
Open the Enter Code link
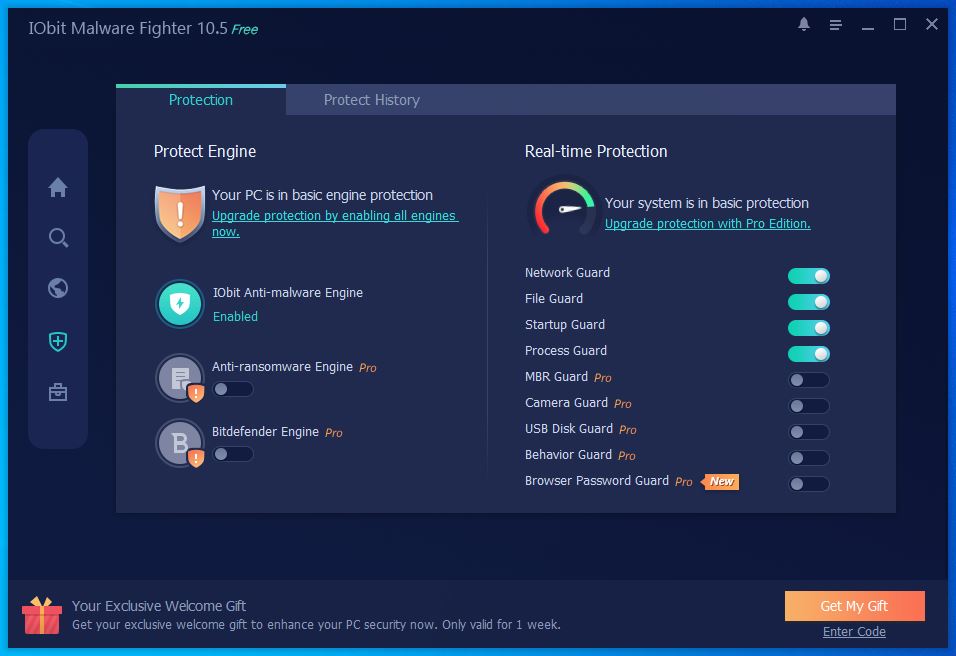coord(854,632)
